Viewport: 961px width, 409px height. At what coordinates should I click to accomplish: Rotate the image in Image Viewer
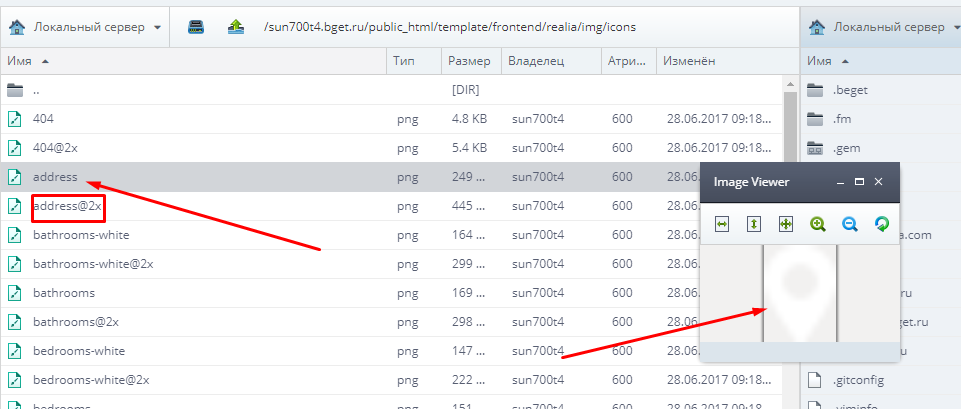pos(881,224)
